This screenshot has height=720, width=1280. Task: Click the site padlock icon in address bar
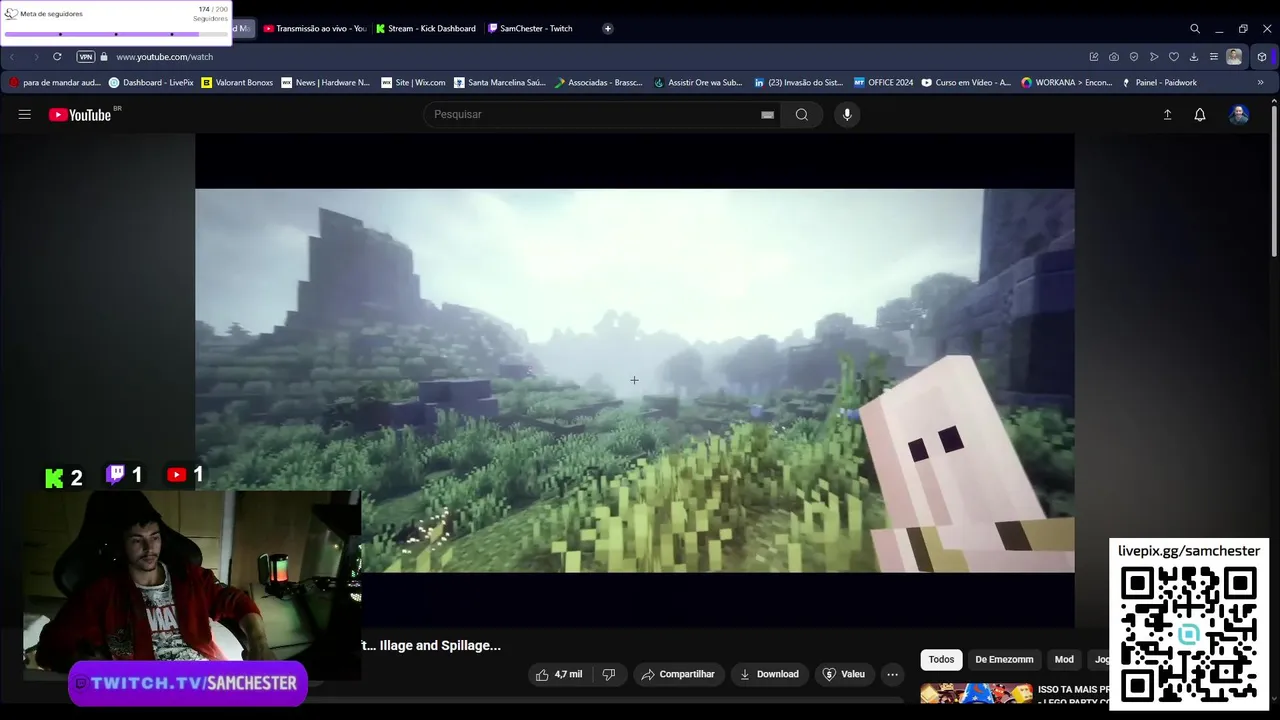[104, 57]
